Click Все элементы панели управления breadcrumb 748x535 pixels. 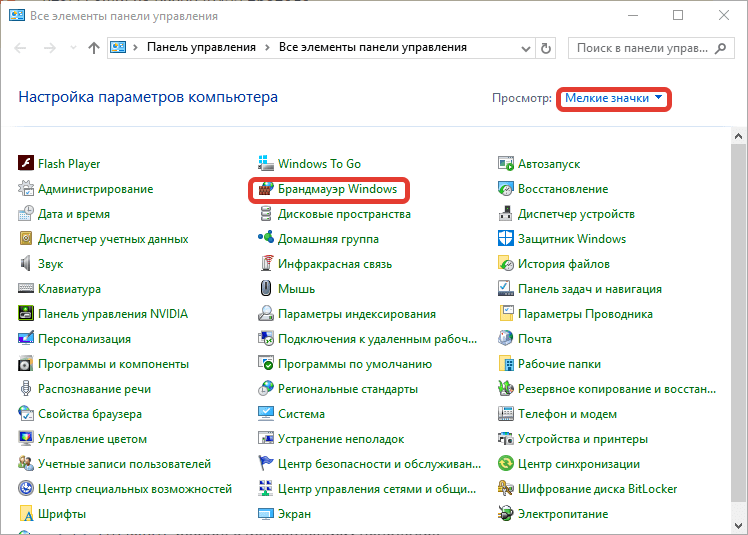click(x=373, y=47)
